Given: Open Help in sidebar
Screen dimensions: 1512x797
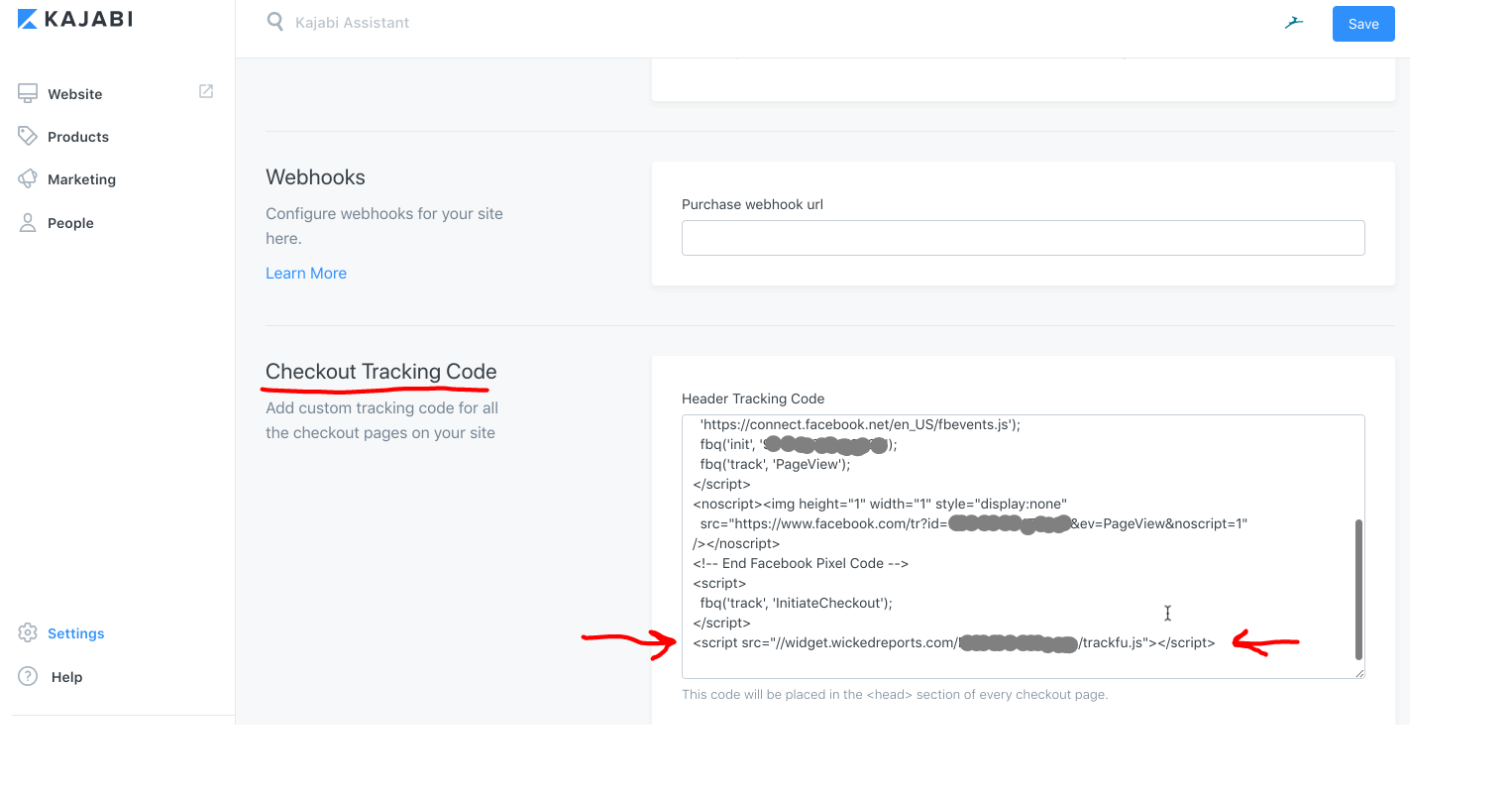Looking at the screenshot, I should click(66, 677).
